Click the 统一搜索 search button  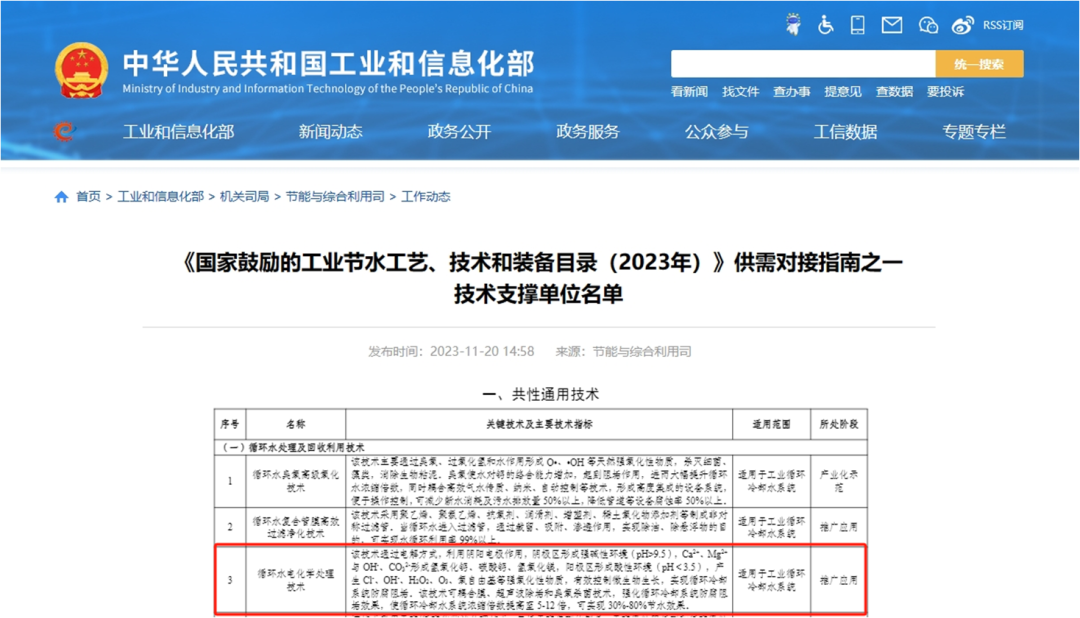[x=979, y=64]
